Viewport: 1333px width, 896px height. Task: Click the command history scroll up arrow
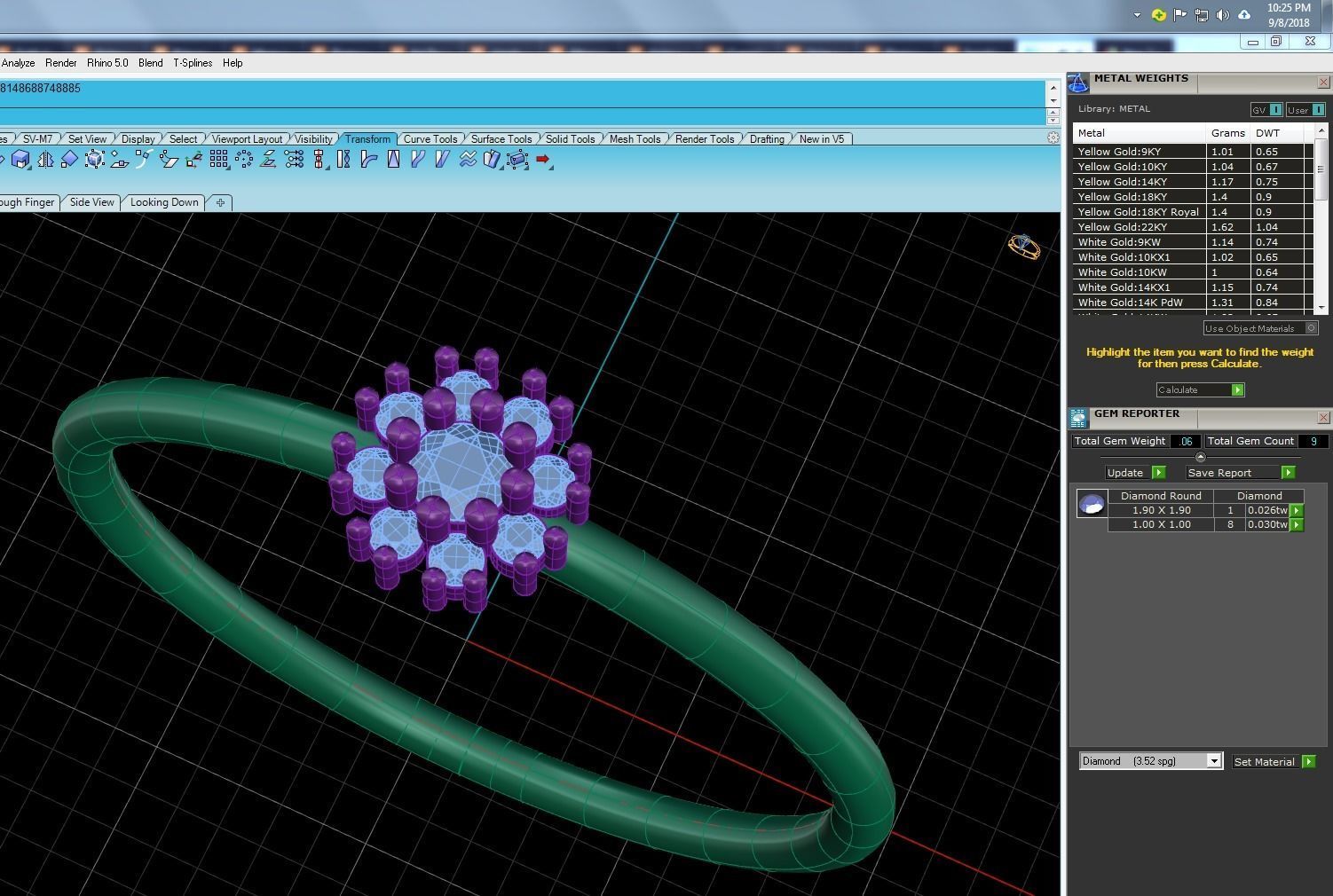click(1053, 87)
